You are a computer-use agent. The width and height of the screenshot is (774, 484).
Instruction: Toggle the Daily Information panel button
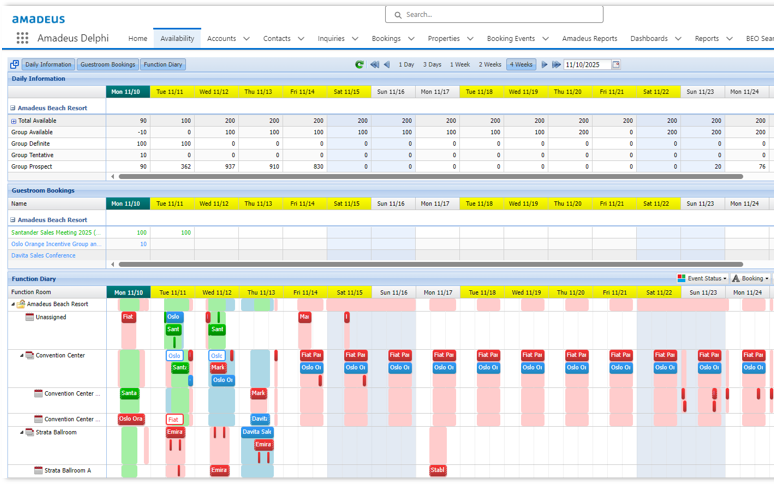coord(48,64)
